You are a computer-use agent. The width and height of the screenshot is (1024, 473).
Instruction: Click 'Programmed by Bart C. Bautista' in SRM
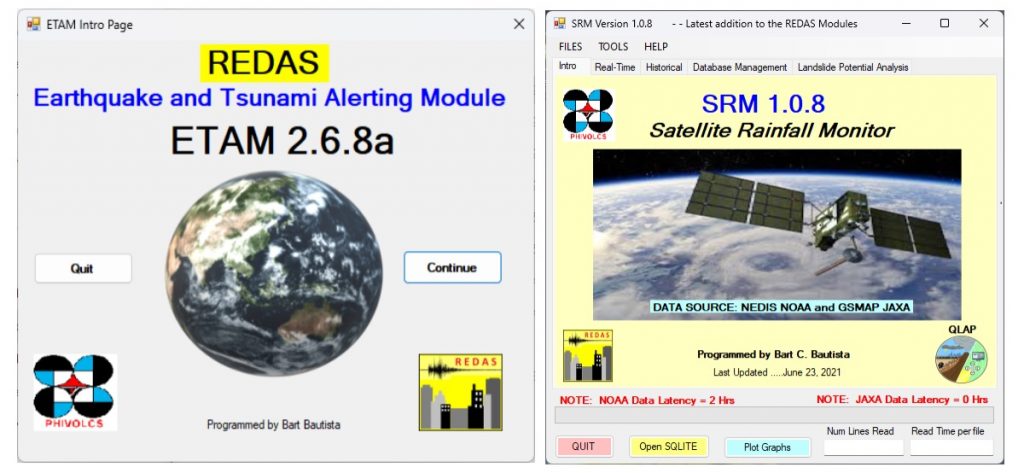[773, 355]
